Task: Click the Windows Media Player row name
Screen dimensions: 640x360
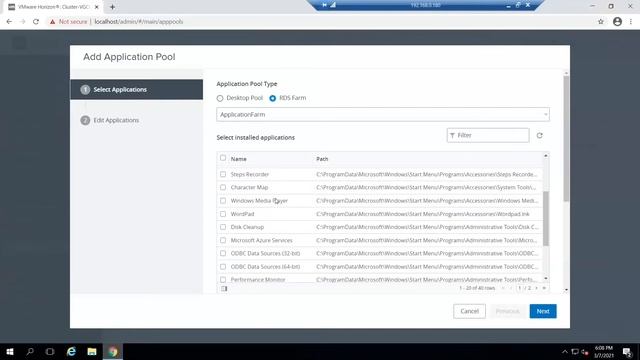Action: point(259,201)
